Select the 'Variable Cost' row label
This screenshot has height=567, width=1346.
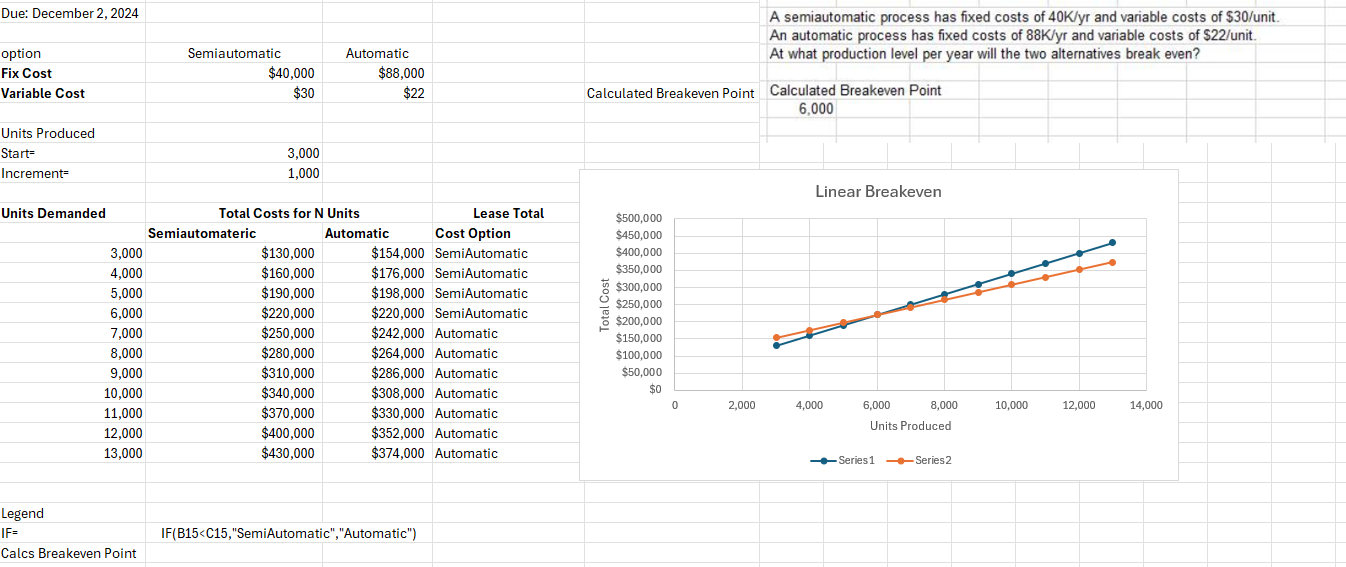(x=43, y=93)
